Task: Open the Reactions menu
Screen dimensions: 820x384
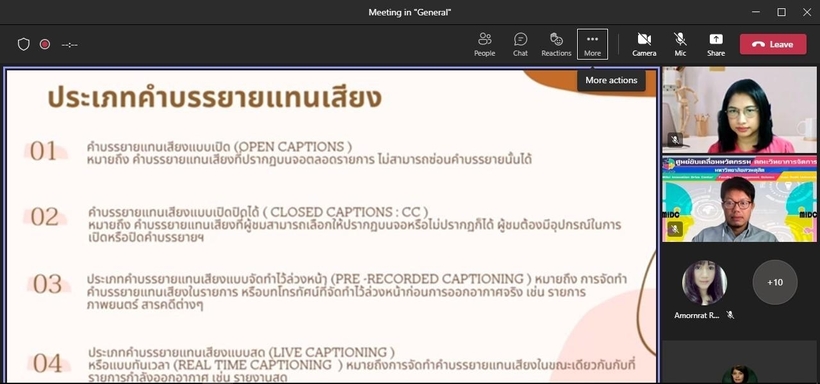Action: coord(556,44)
